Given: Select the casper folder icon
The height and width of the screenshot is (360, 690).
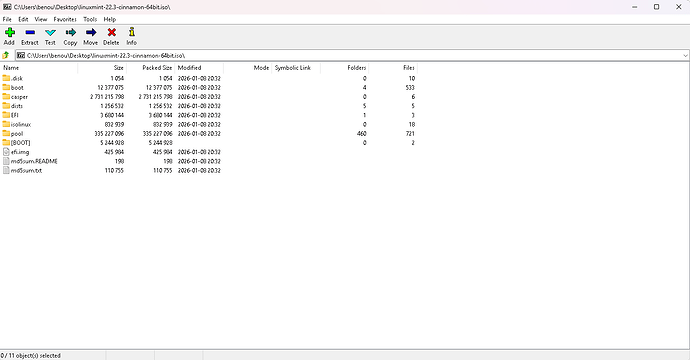Looking at the screenshot, I should tap(6, 97).
